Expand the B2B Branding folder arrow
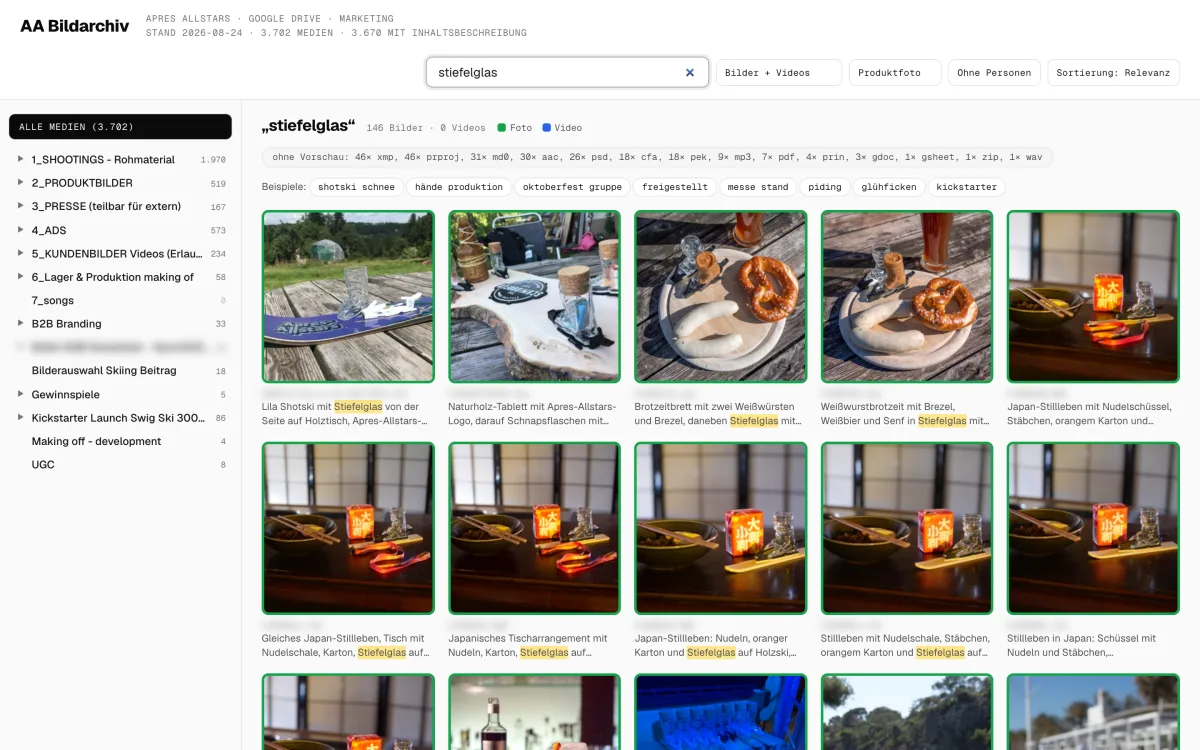This screenshot has height=750, width=1200. [21, 323]
